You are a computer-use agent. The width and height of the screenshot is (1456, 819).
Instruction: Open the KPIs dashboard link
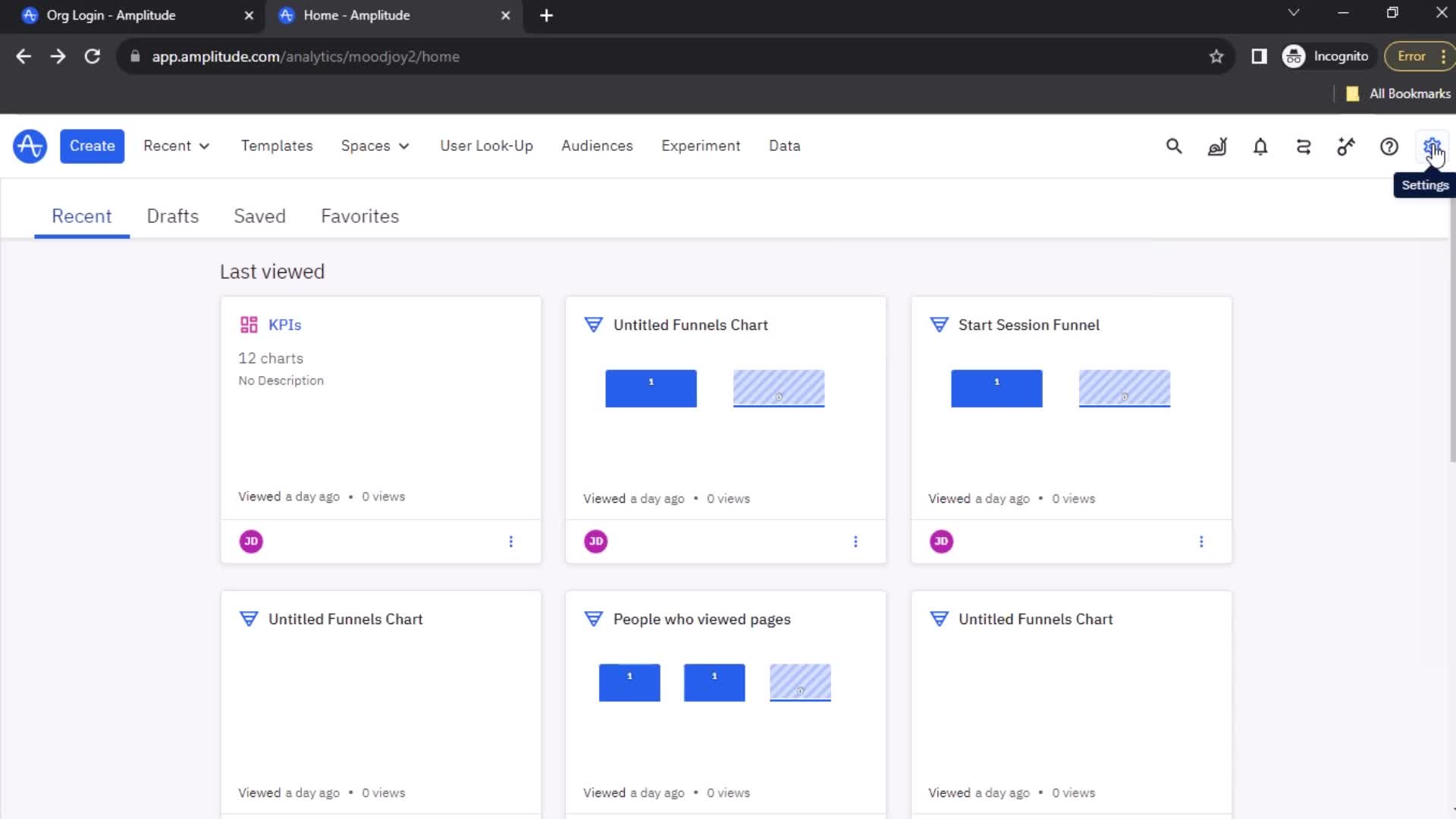[285, 325]
